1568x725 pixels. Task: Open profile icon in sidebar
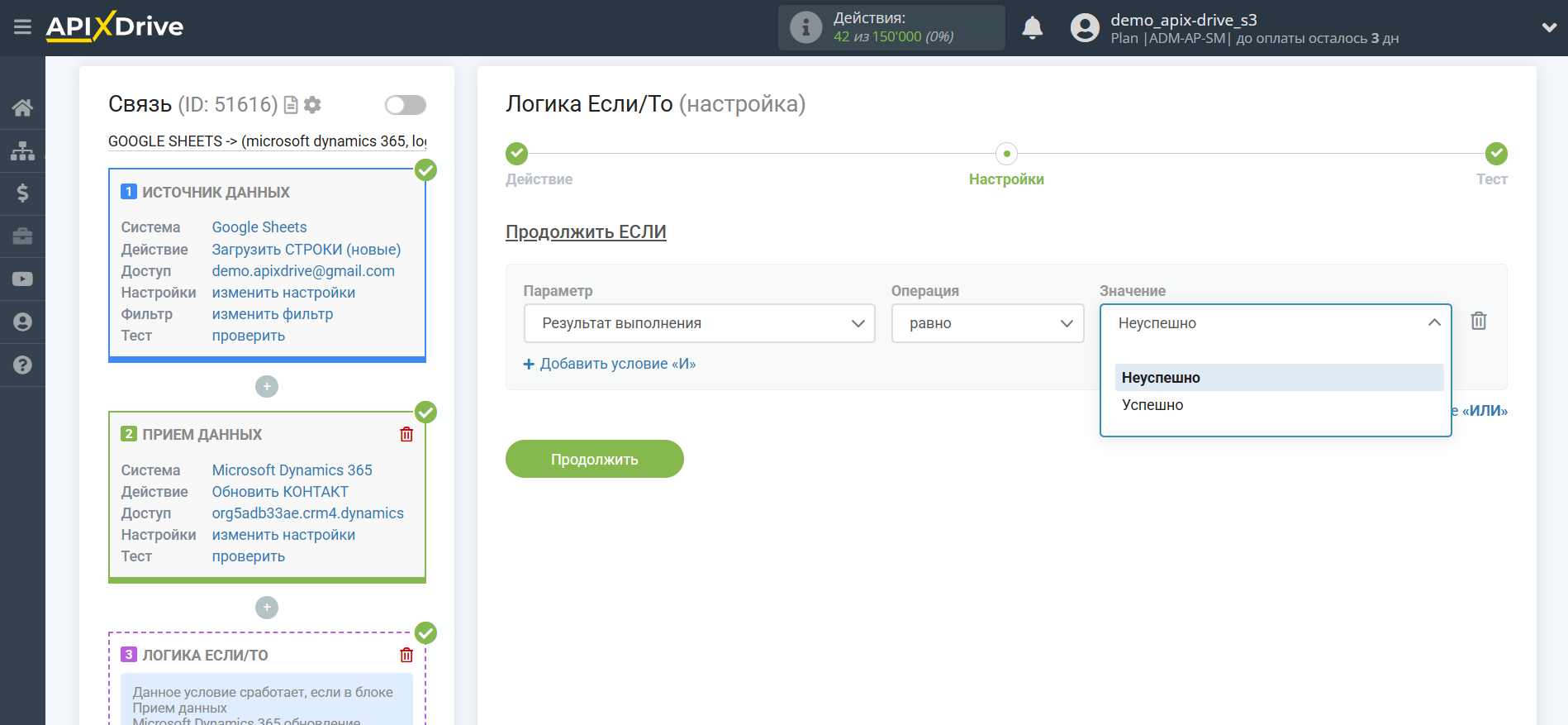(22, 322)
